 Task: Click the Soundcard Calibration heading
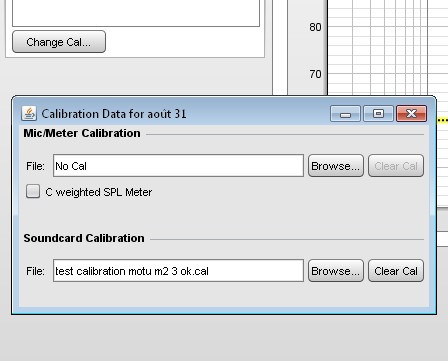point(84,238)
